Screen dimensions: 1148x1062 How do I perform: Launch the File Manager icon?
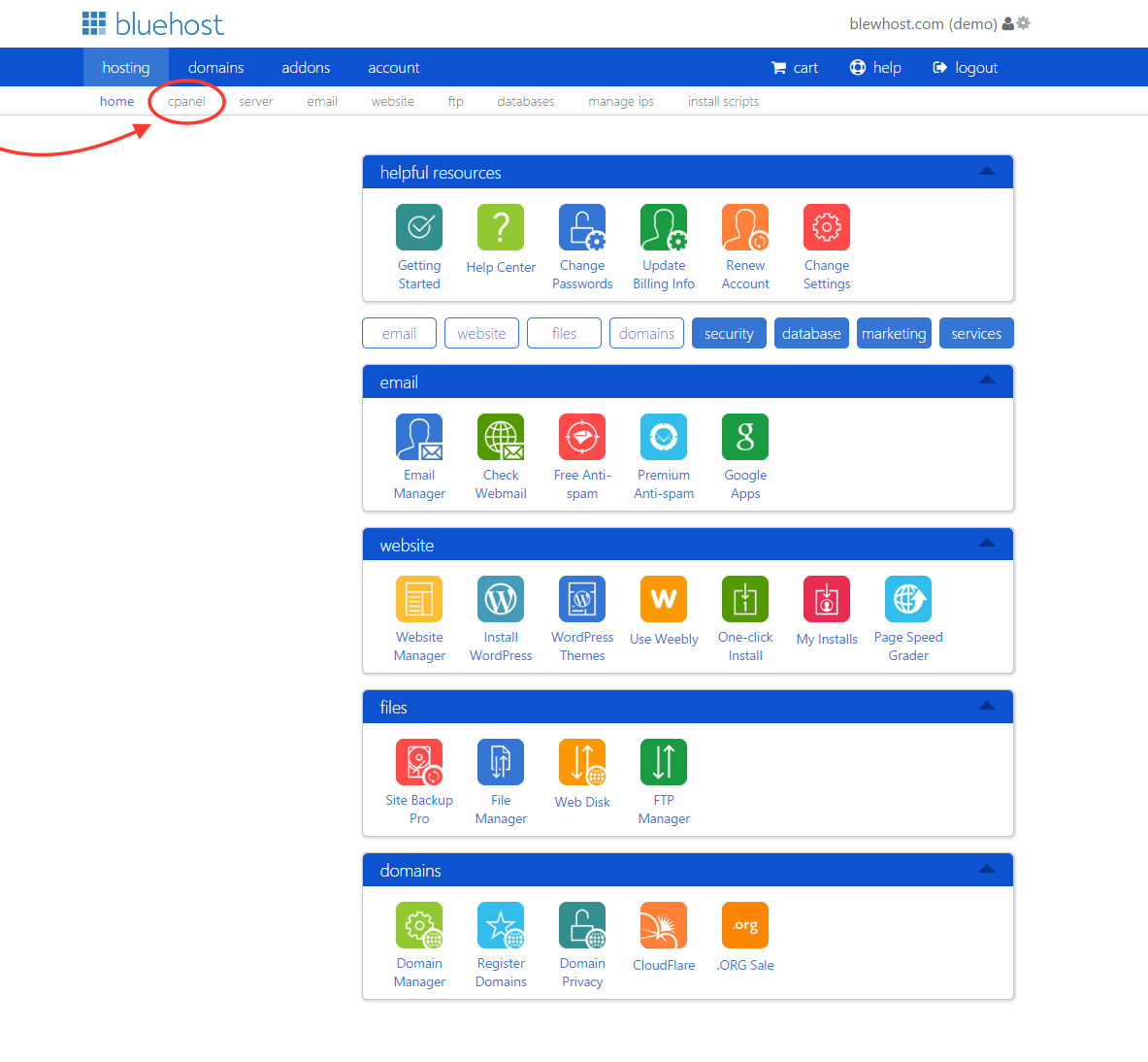coord(501,762)
